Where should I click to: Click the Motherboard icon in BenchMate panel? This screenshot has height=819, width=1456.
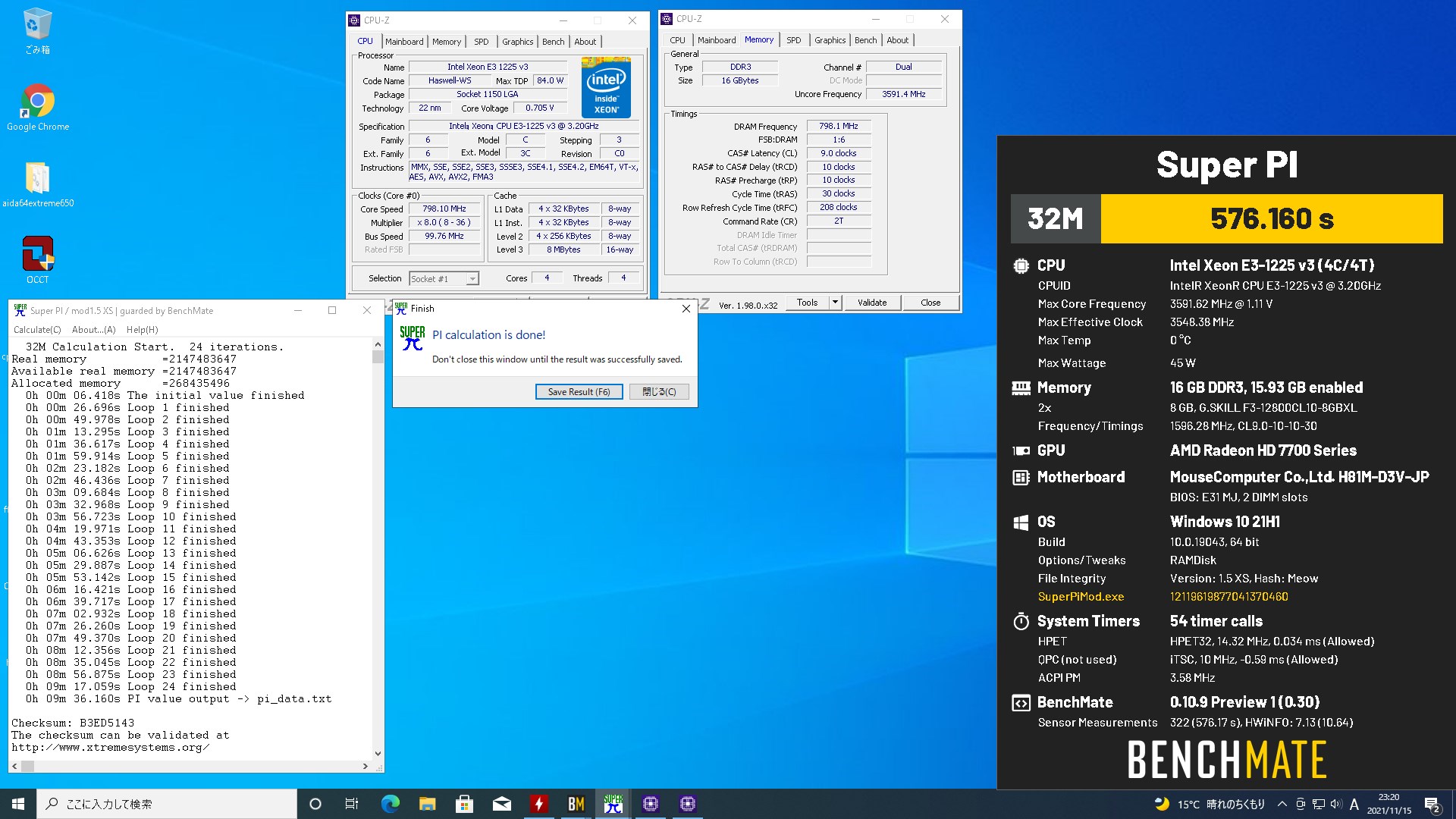click(x=1021, y=478)
